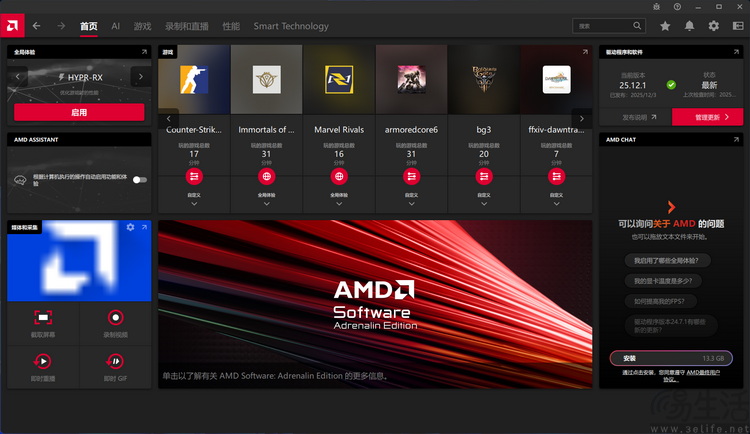The image size is (750, 434).
Task: Click the 管理更新 button
Action: (x=707, y=117)
